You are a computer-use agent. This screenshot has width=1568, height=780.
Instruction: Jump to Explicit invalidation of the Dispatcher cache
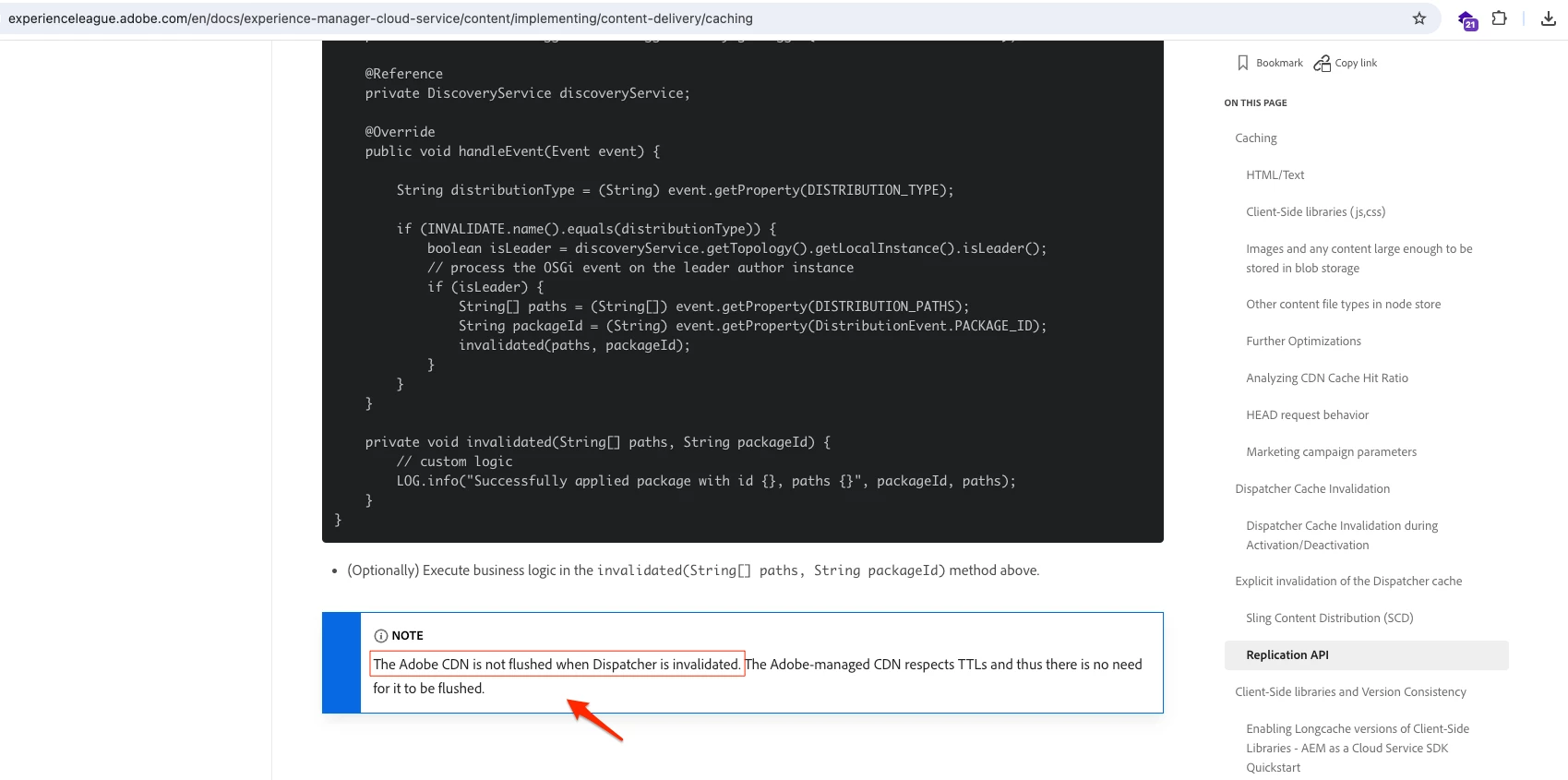pos(1348,582)
